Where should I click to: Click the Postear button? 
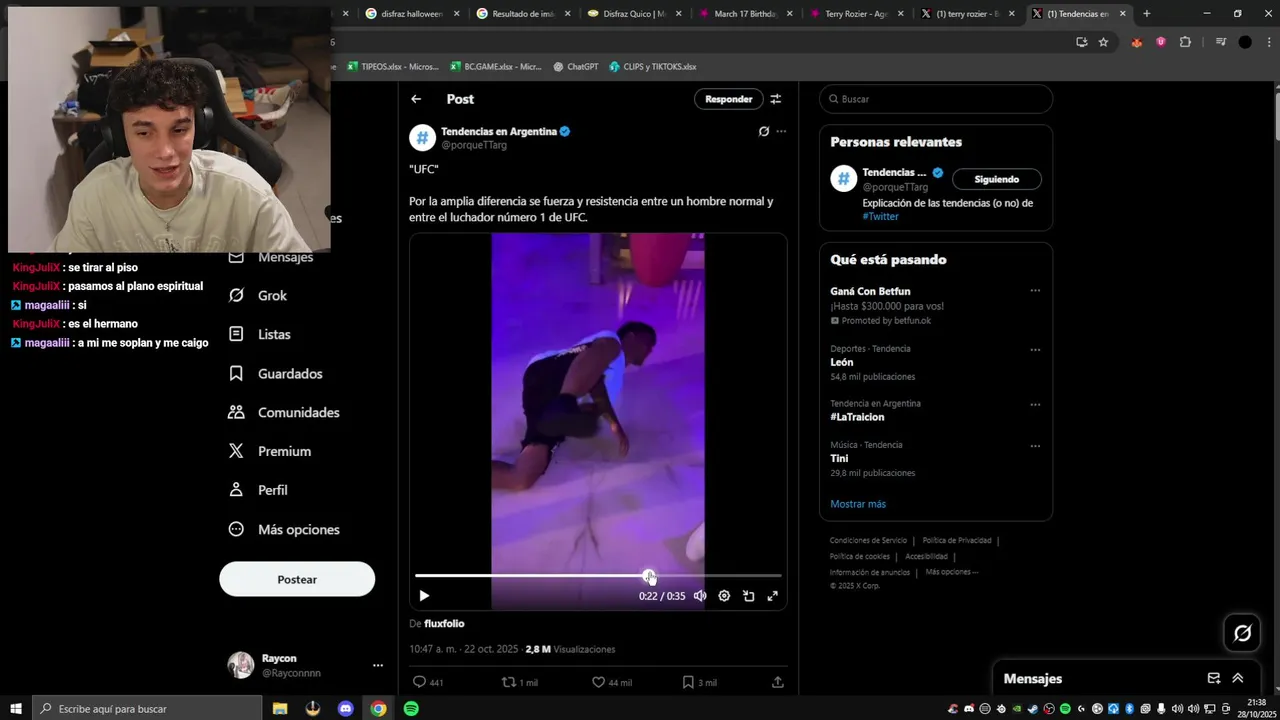297,579
